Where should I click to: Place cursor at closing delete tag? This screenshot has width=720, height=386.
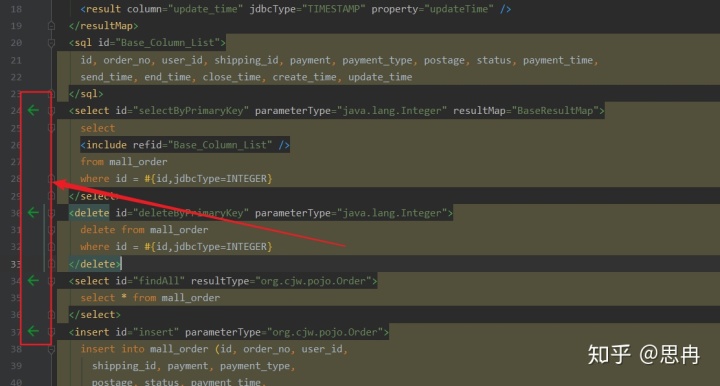(x=95, y=264)
